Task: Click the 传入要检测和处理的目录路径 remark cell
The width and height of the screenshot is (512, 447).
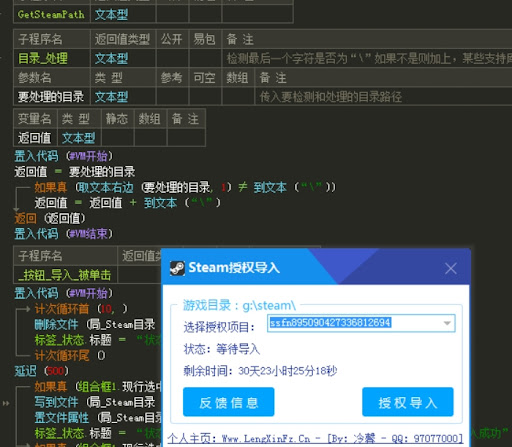Action: tap(383, 97)
